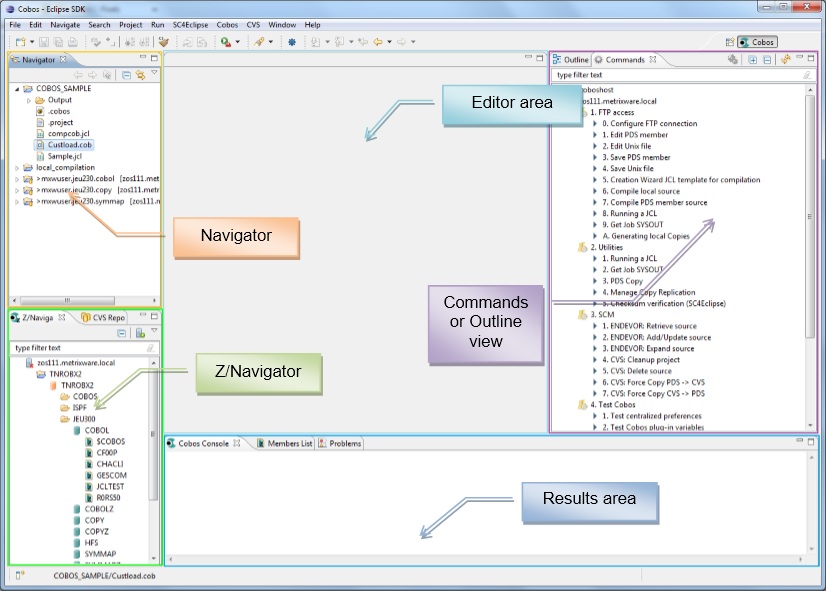Viewport: 826px width, 591px height.
Task: Maximize the editor area
Action: (x=539, y=58)
